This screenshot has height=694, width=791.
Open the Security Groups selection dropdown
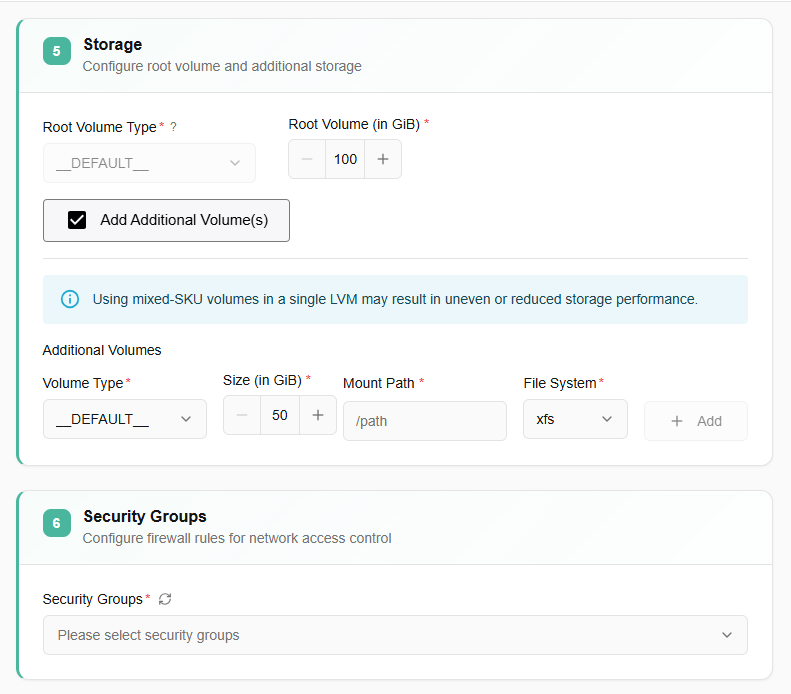pyautogui.click(x=395, y=635)
